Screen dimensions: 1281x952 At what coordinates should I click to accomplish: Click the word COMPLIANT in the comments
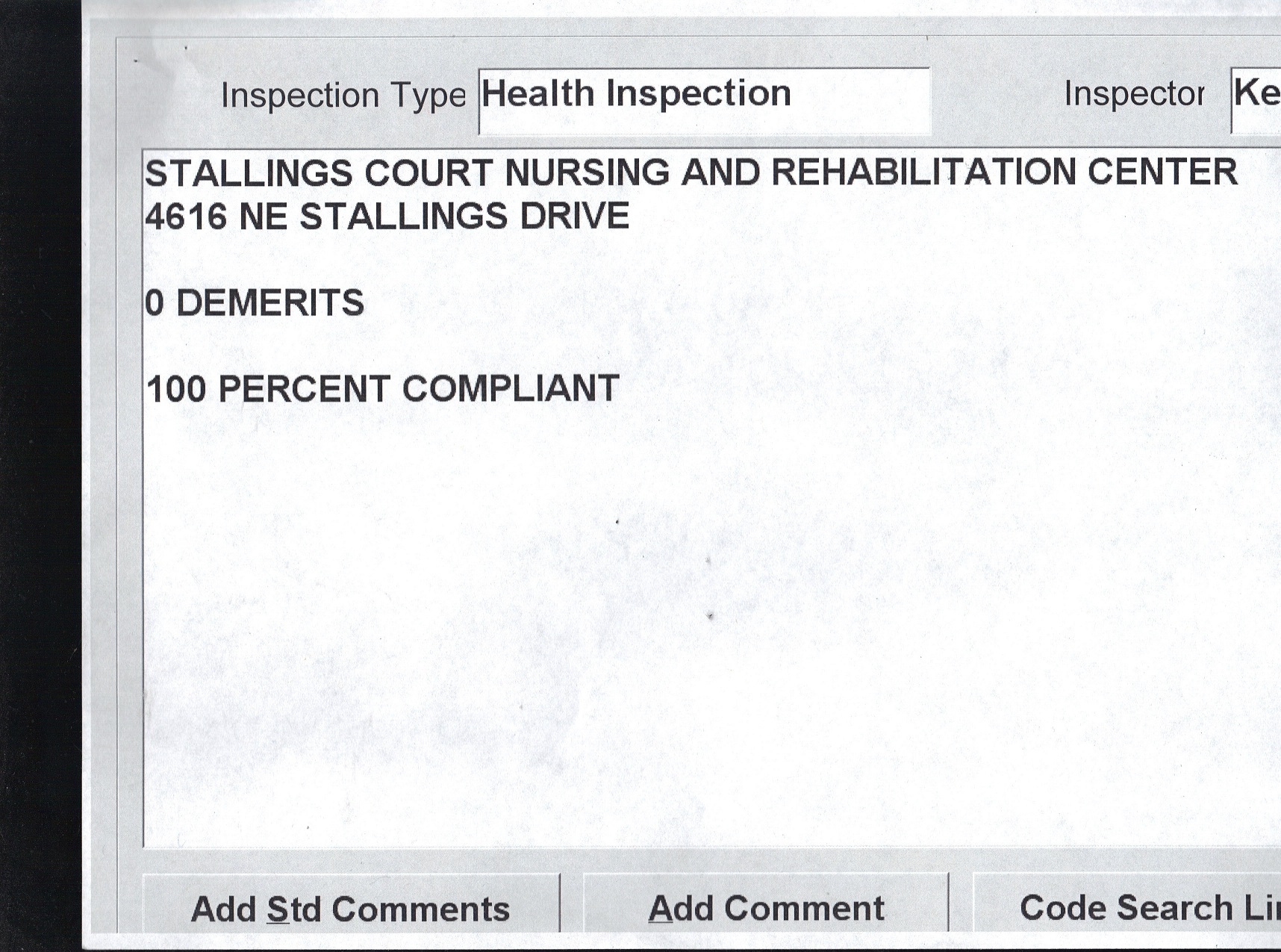pos(511,389)
